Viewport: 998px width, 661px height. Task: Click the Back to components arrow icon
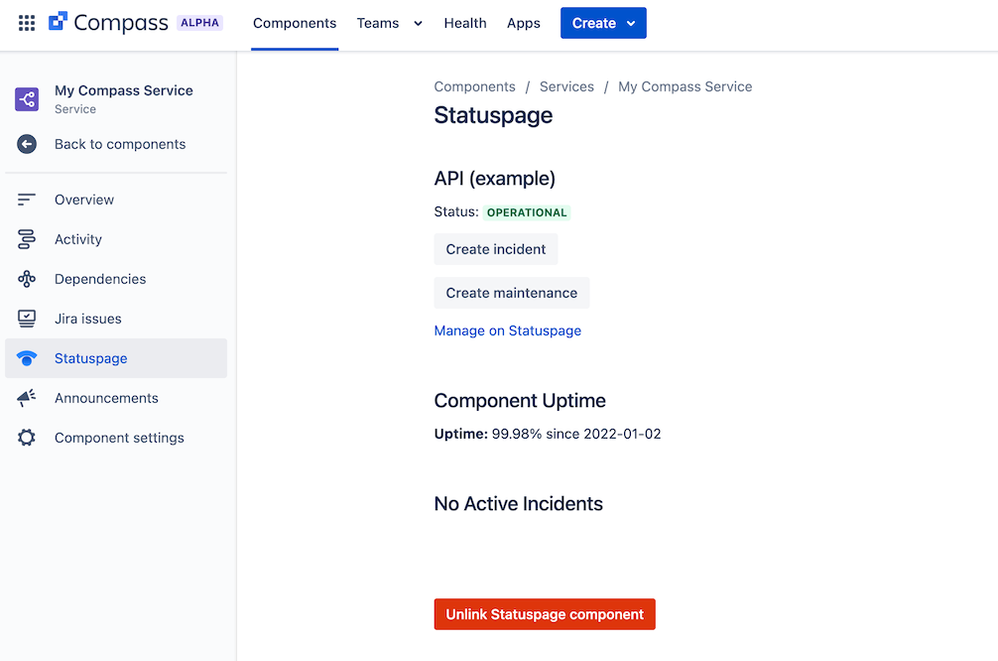pyautogui.click(x=27, y=144)
